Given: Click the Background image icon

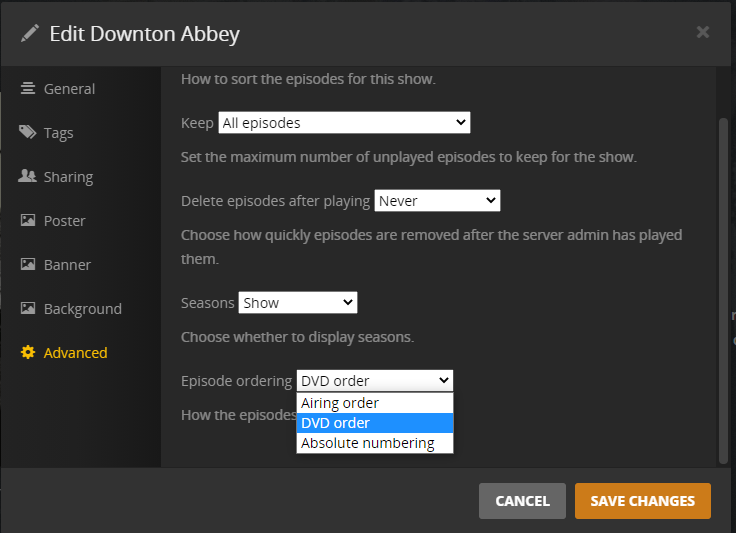Looking at the screenshot, I should click(x=28, y=309).
